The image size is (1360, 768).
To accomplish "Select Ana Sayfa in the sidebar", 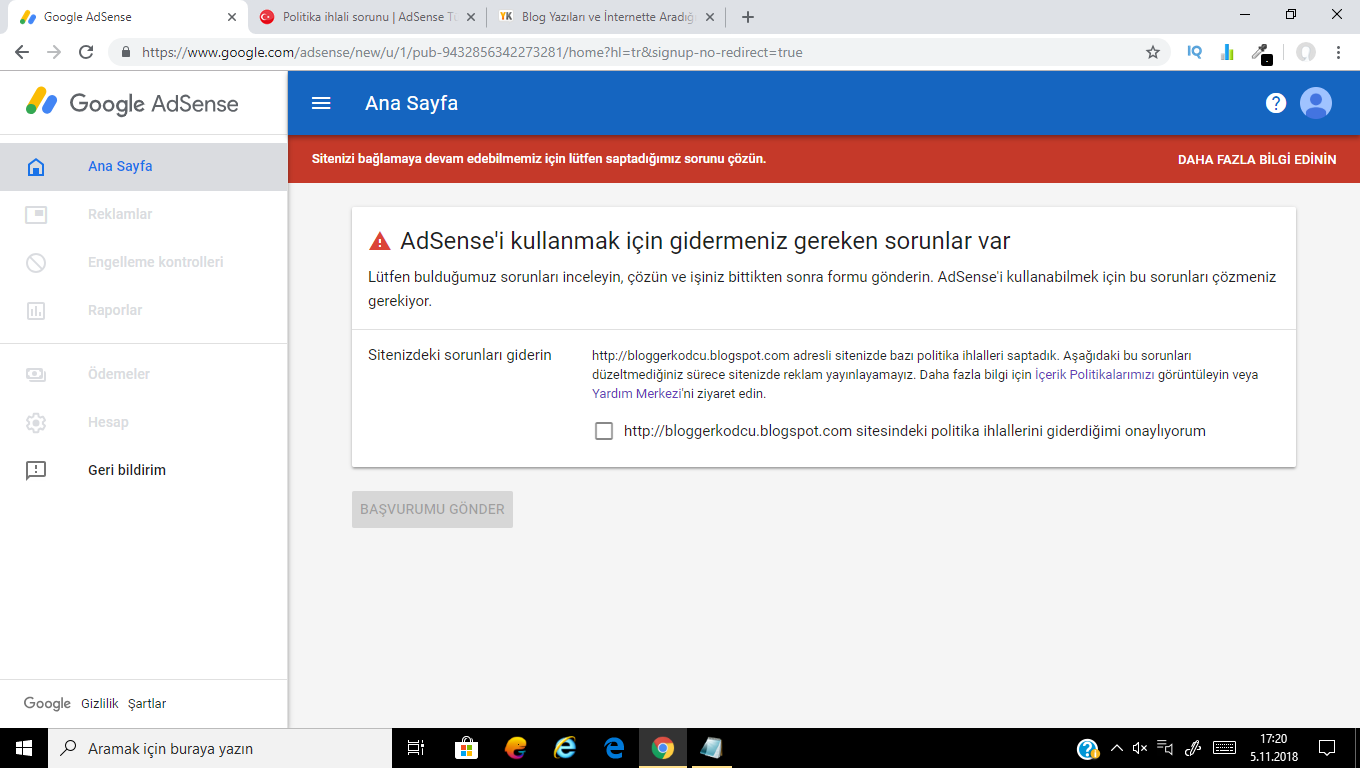I will coord(144,167).
